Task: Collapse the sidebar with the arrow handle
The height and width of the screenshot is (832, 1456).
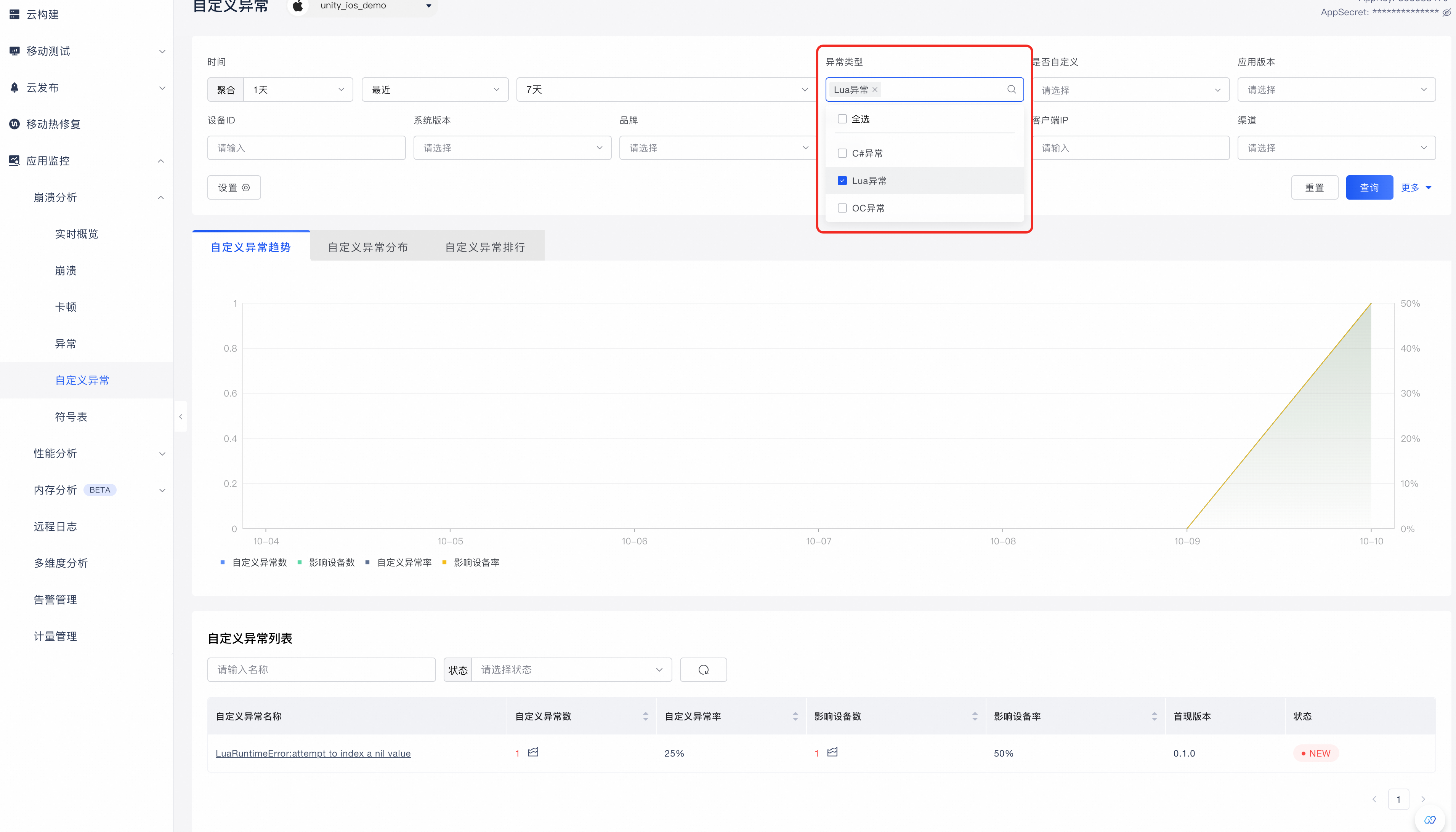Action: (181, 417)
